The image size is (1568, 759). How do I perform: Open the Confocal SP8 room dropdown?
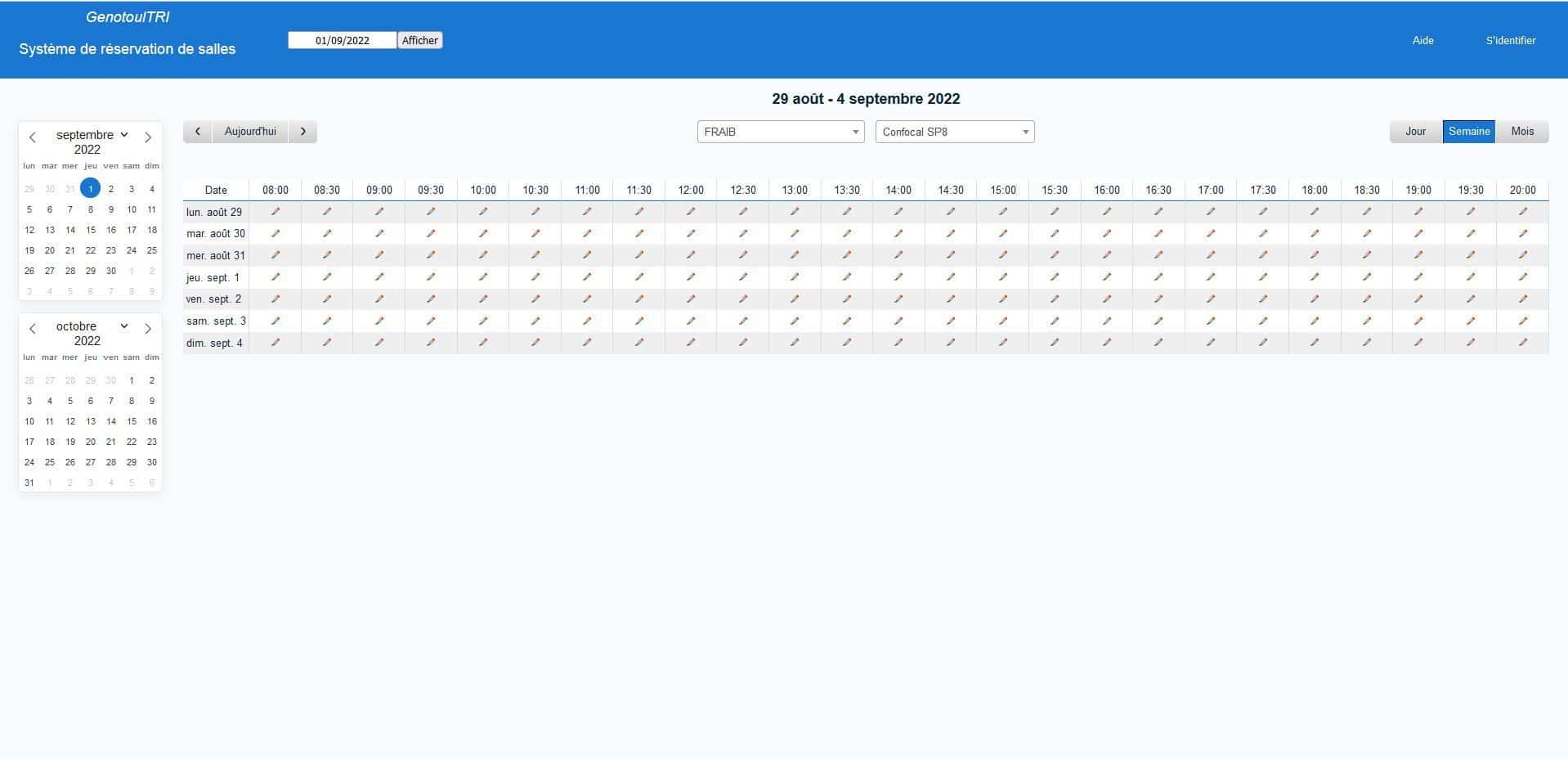click(x=955, y=132)
